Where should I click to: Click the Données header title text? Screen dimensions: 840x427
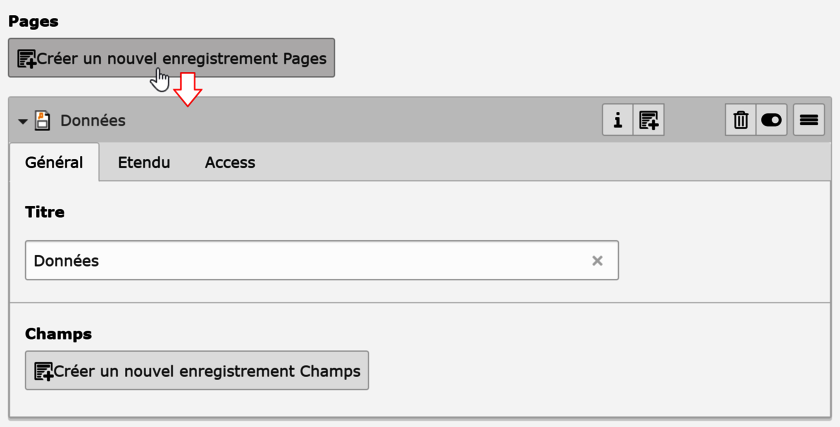pyautogui.click(x=93, y=121)
